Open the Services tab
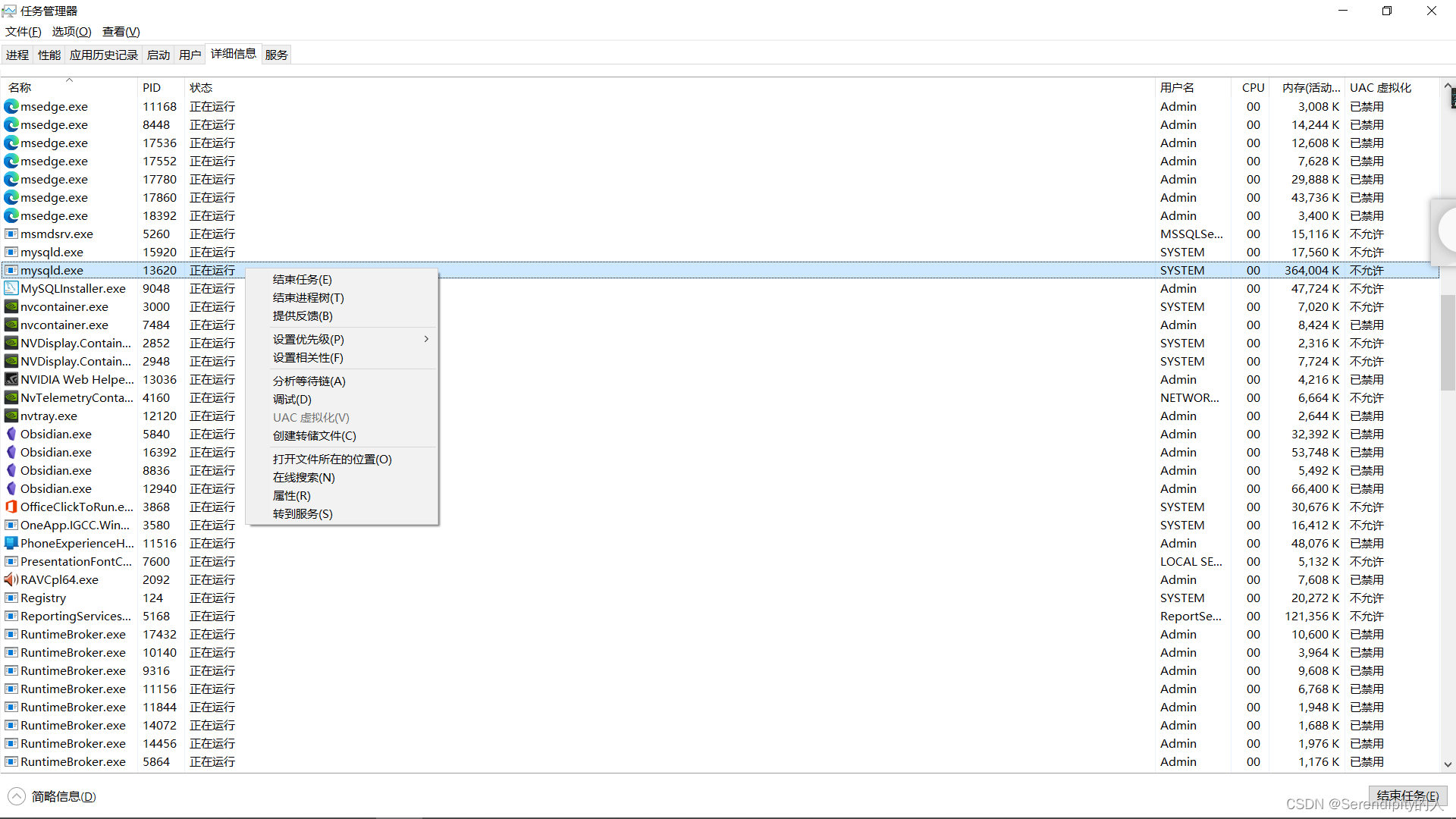The width and height of the screenshot is (1456, 819). click(277, 55)
